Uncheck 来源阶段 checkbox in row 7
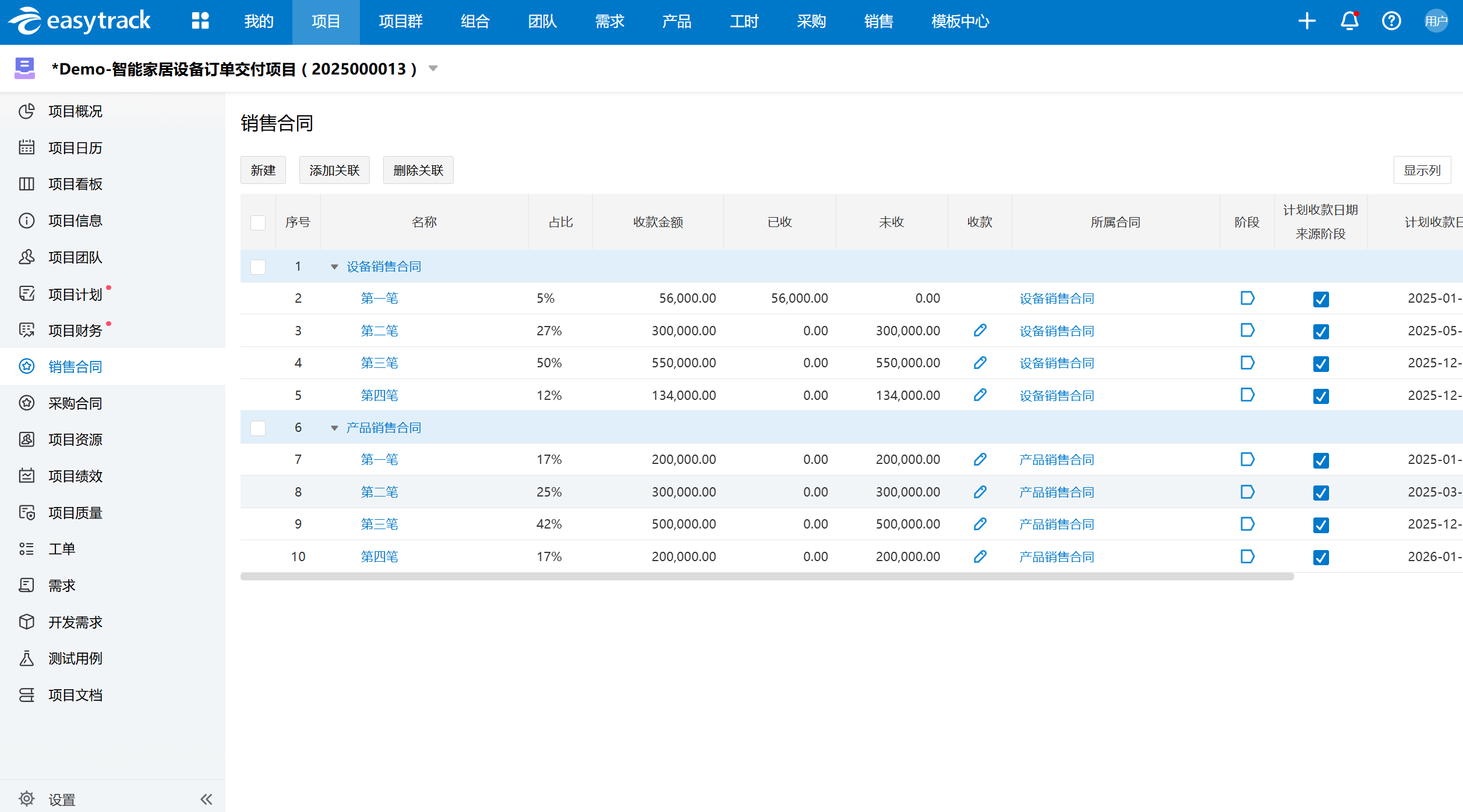 pyautogui.click(x=1321, y=460)
